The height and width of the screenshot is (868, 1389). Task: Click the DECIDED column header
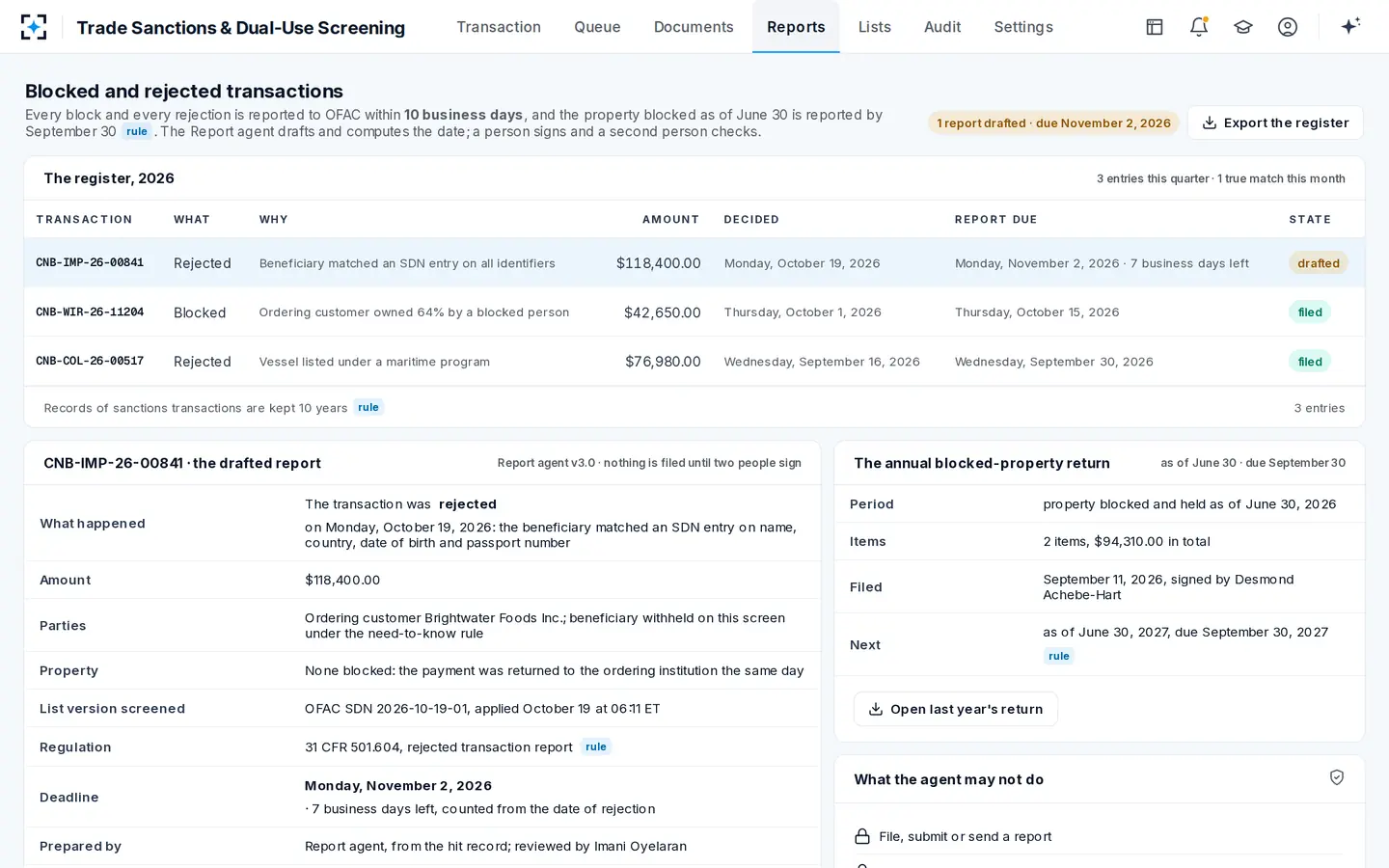click(x=751, y=219)
